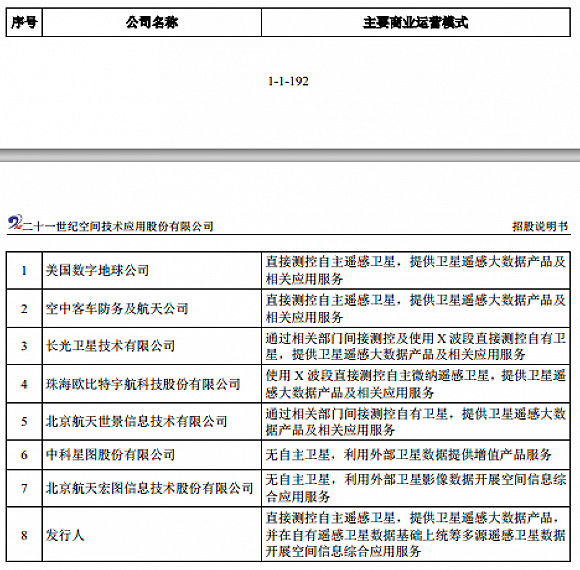This screenshot has width=580, height=570.
Task: Select cell 北京航天世景信息技术有限公司
Action: 152,421
